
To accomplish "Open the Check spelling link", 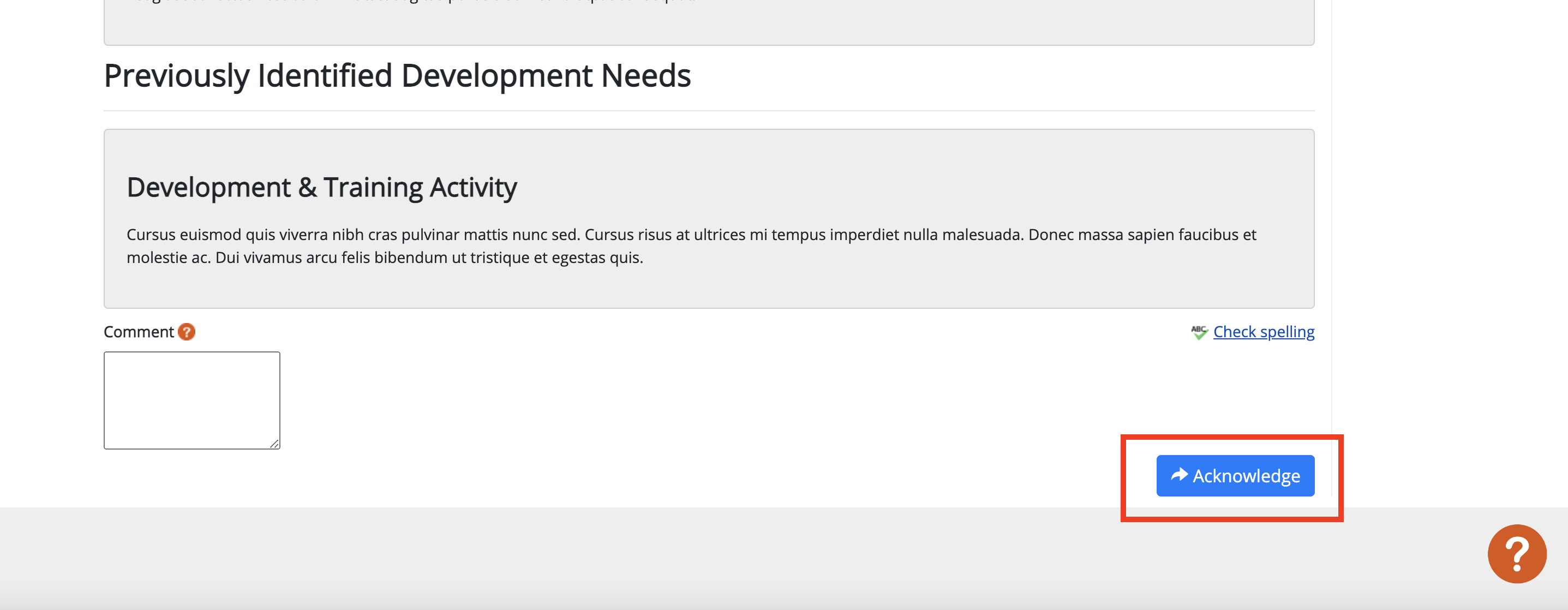I will tap(1264, 332).
